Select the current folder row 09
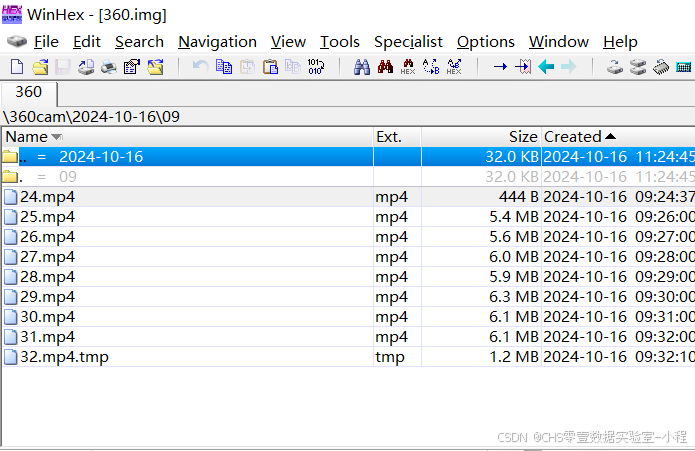Screen dimensions: 695x451 pyautogui.click(x=348, y=176)
